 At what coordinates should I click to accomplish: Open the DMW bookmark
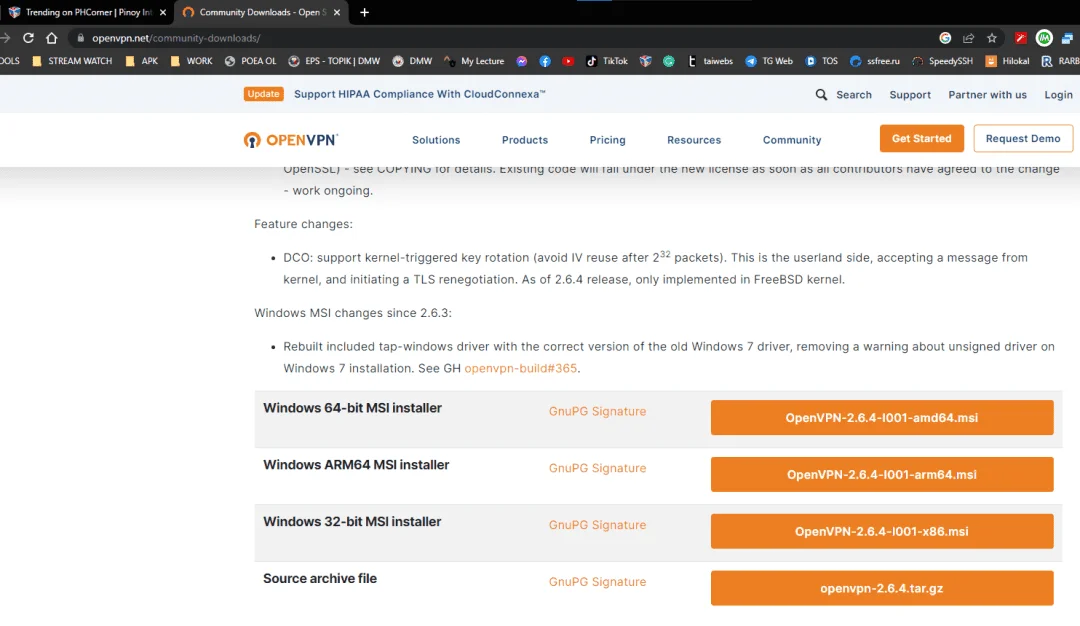(x=413, y=61)
